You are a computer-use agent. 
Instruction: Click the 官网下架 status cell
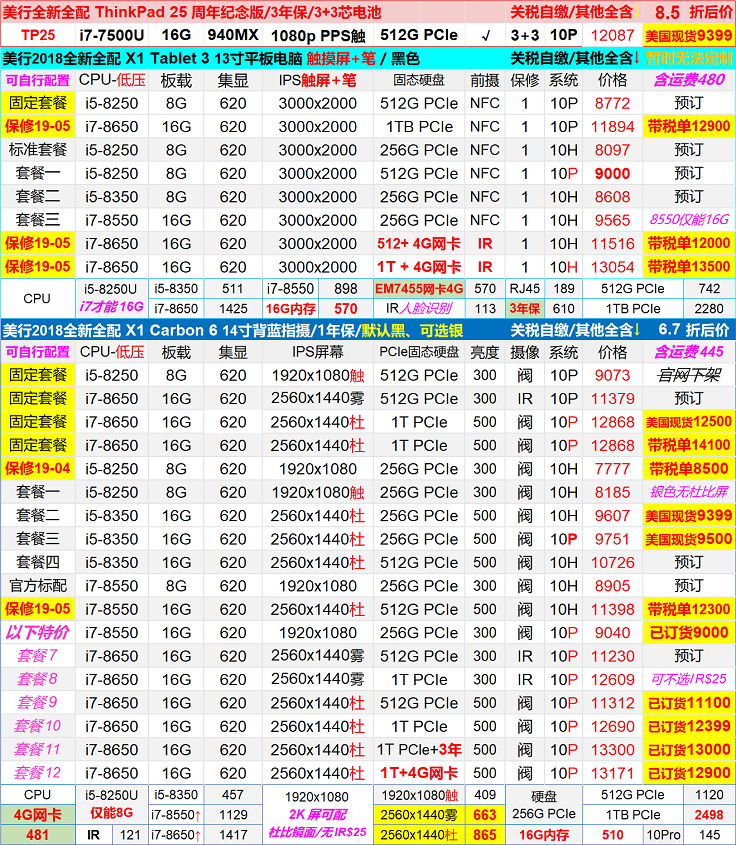(688, 375)
